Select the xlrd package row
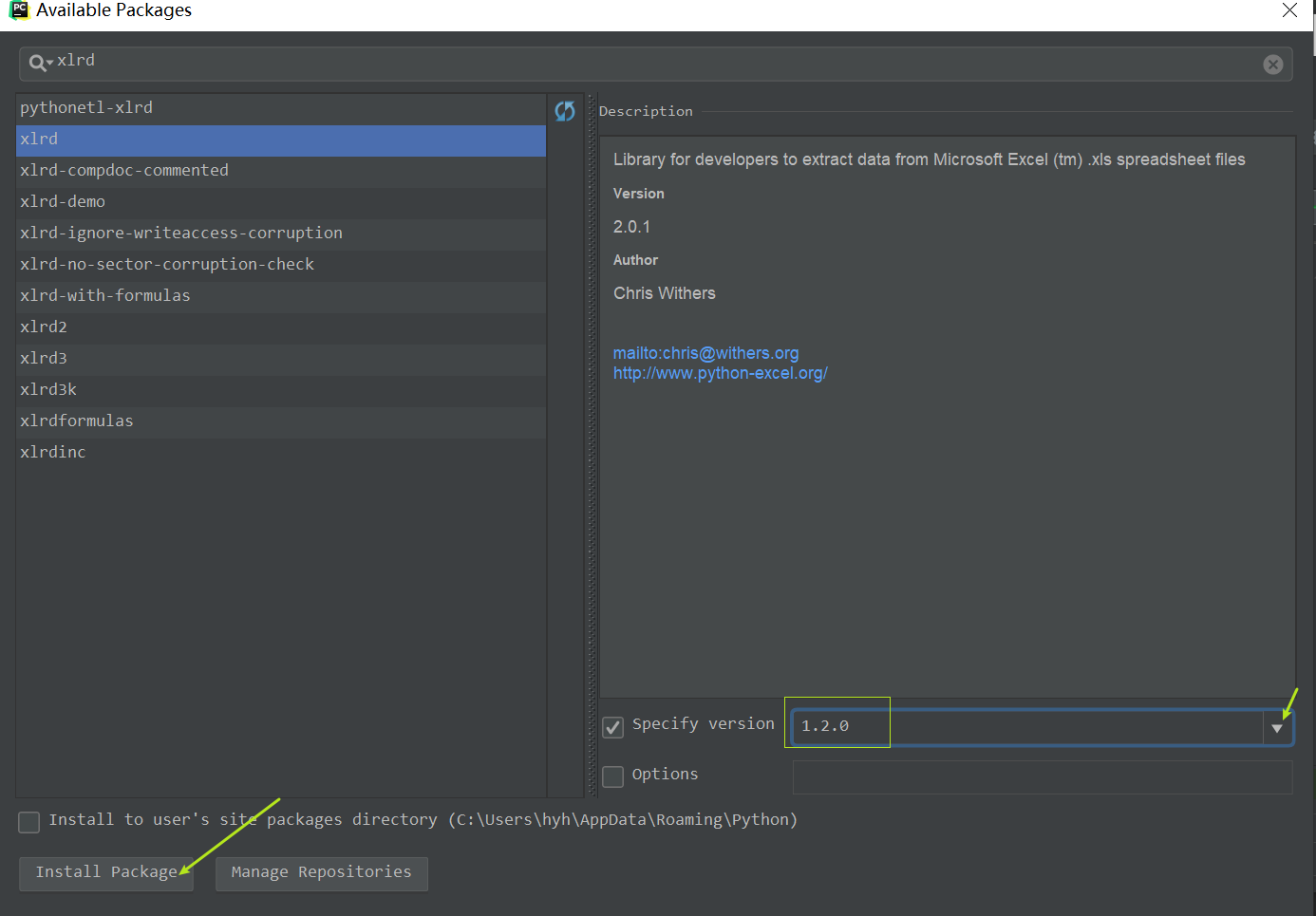This screenshot has width=1316, height=916. pyautogui.click(x=281, y=140)
